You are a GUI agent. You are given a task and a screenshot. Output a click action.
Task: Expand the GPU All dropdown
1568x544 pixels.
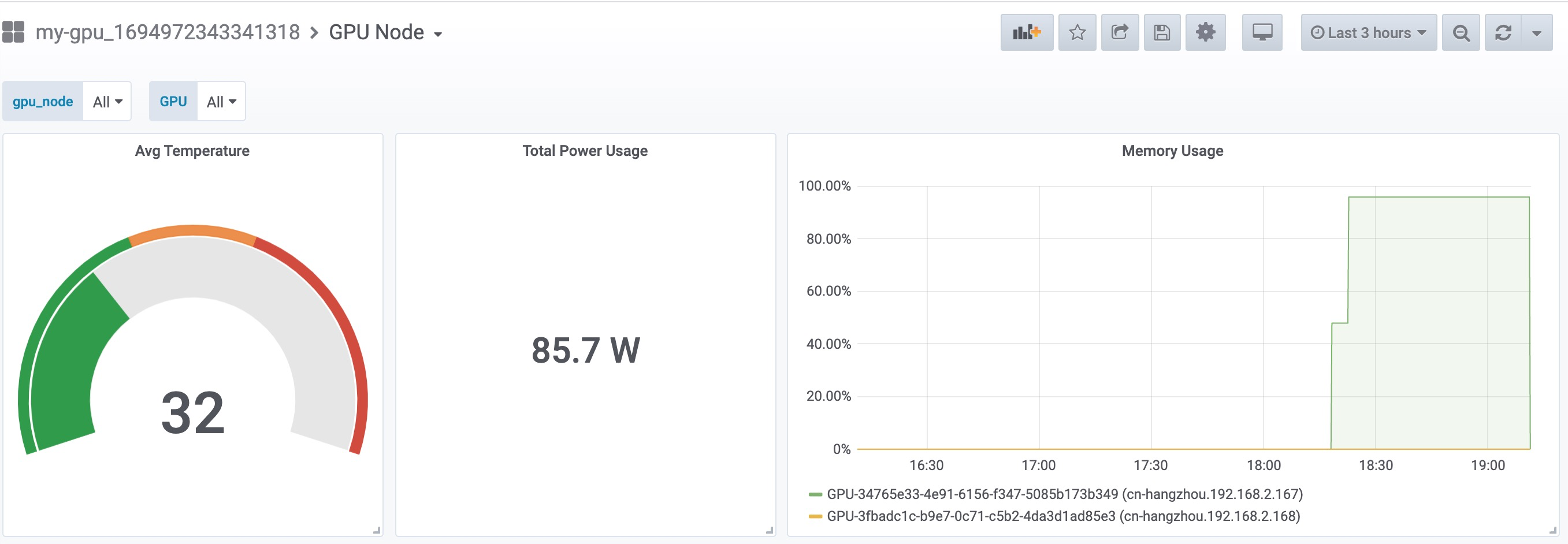(x=221, y=101)
